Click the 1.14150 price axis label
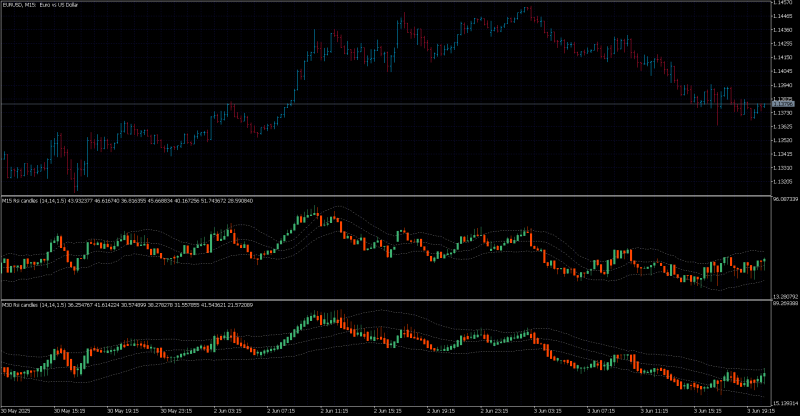800x416 pixels. [x=783, y=58]
